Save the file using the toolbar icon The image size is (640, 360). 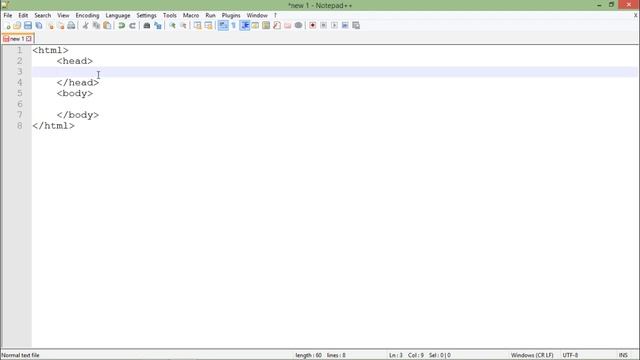point(28,26)
